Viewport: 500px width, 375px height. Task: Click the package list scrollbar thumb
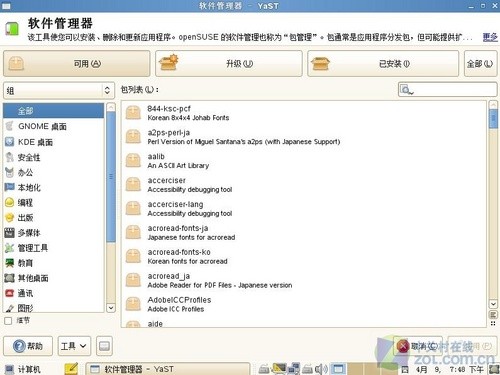pos(493,119)
